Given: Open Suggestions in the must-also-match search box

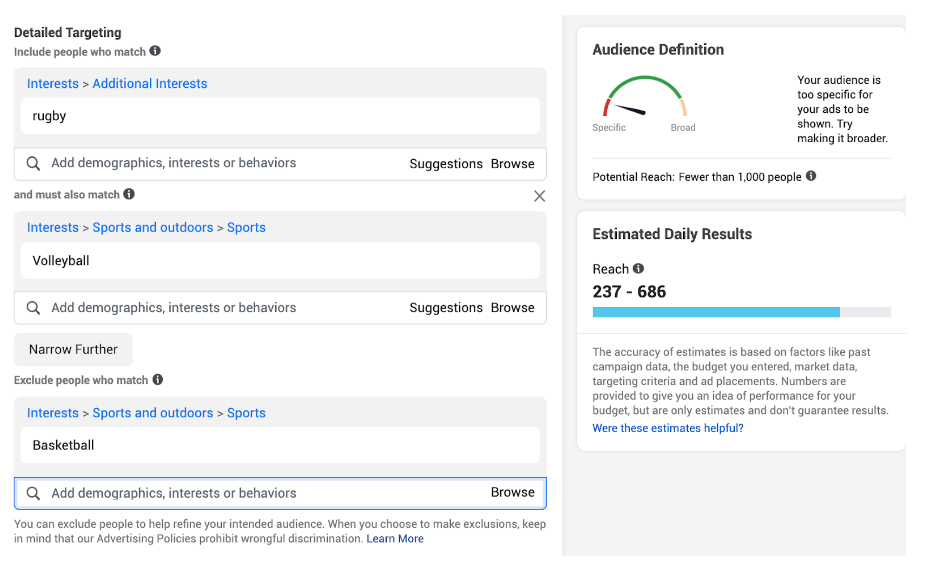Looking at the screenshot, I should coord(446,308).
